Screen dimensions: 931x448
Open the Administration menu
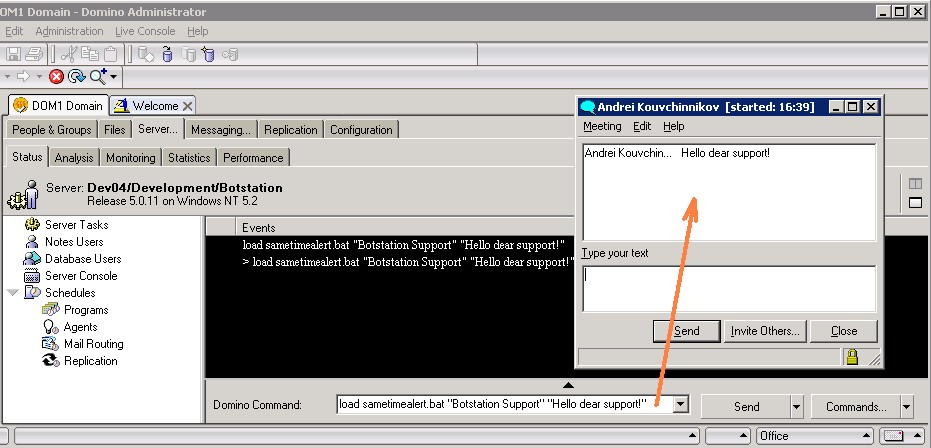(69, 31)
